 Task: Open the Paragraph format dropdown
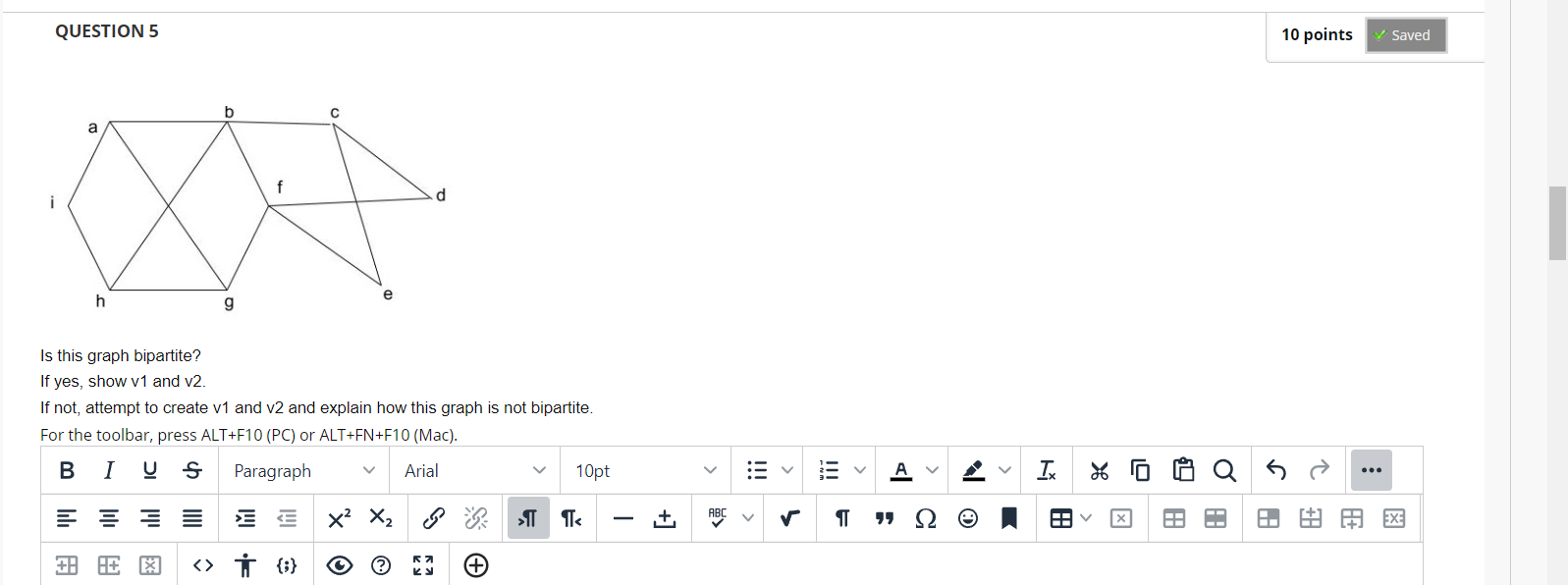click(x=304, y=471)
